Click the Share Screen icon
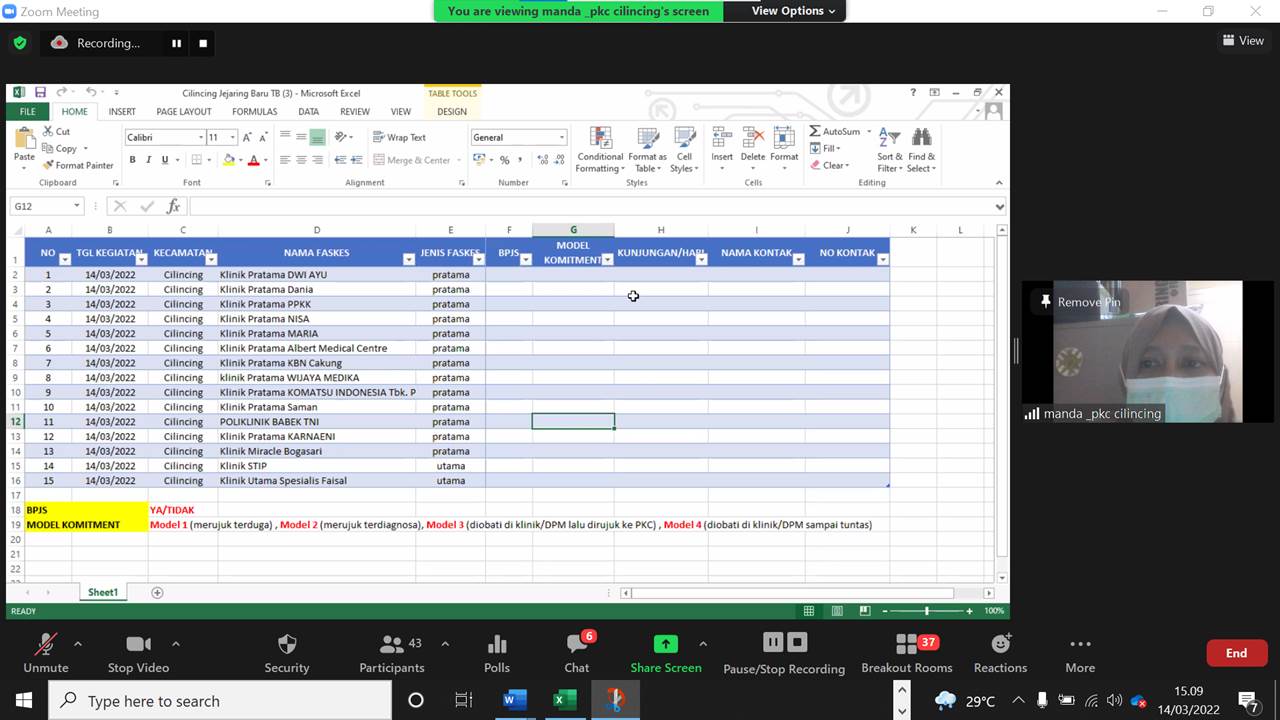 point(665,645)
